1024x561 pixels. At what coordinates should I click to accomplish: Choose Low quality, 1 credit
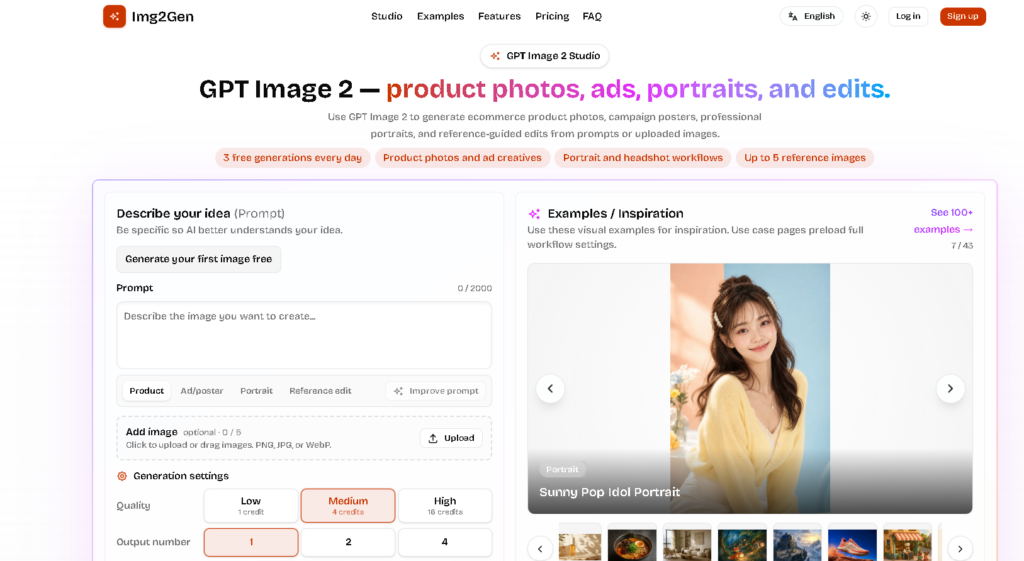(x=251, y=505)
